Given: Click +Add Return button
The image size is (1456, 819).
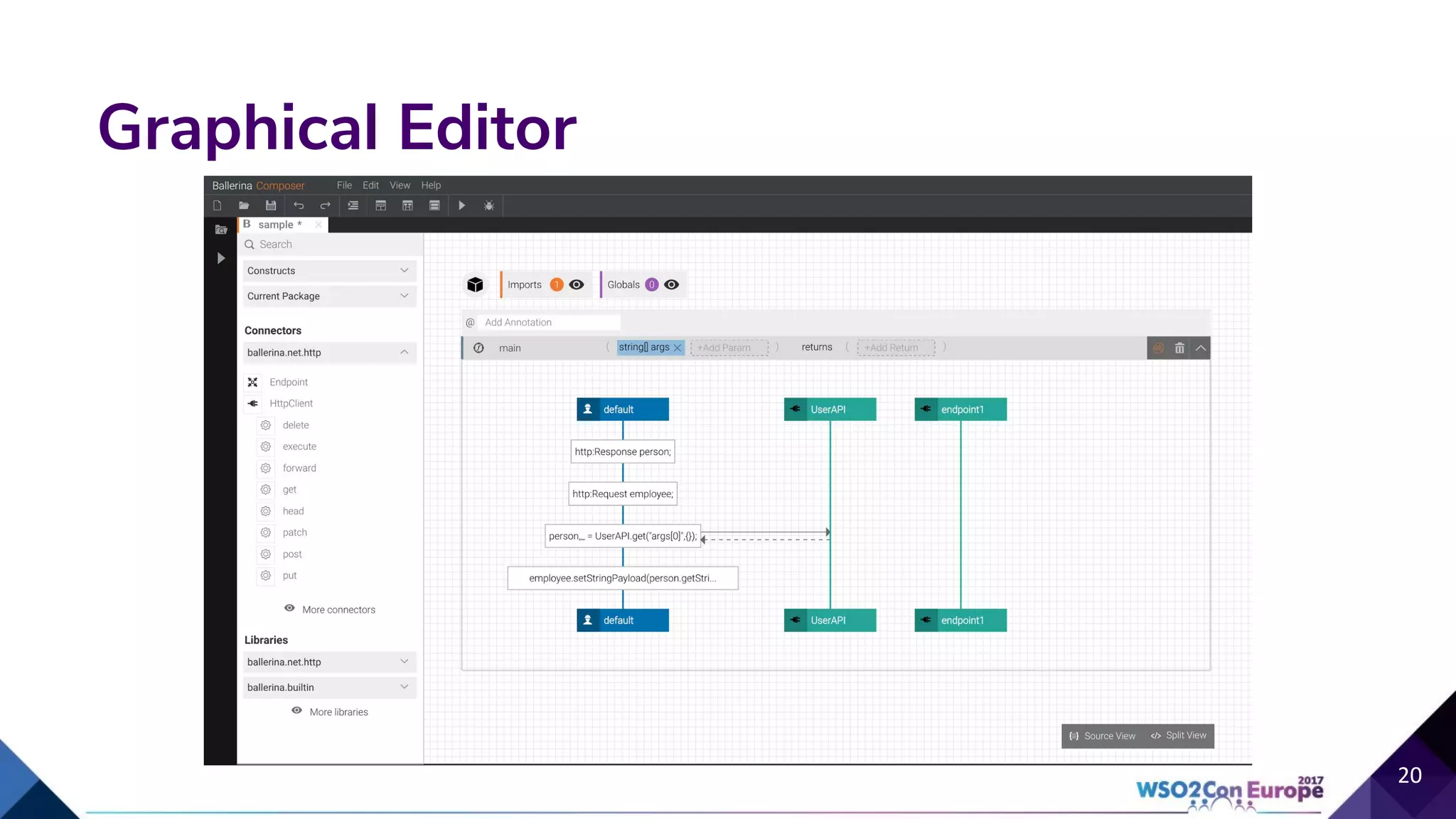Looking at the screenshot, I should pyautogui.click(x=896, y=348).
